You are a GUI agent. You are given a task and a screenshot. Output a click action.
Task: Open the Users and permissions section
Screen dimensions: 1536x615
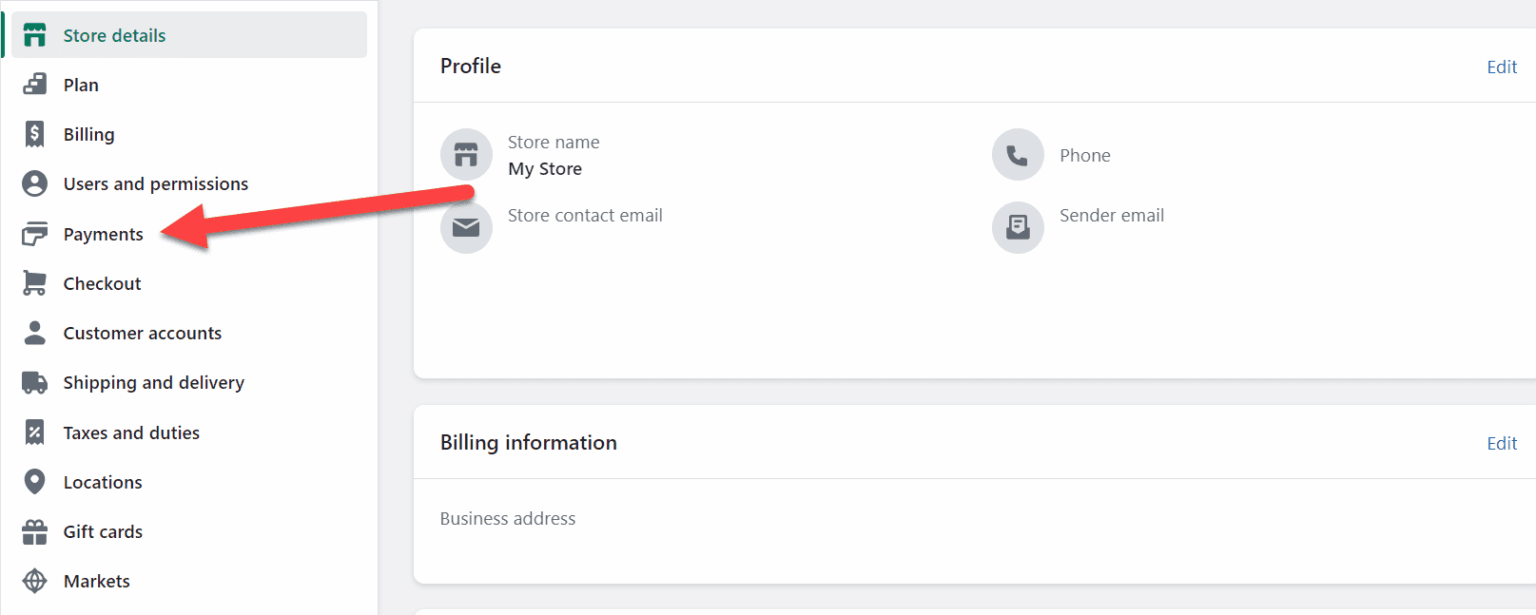pyautogui.click(x=155, y=184)
